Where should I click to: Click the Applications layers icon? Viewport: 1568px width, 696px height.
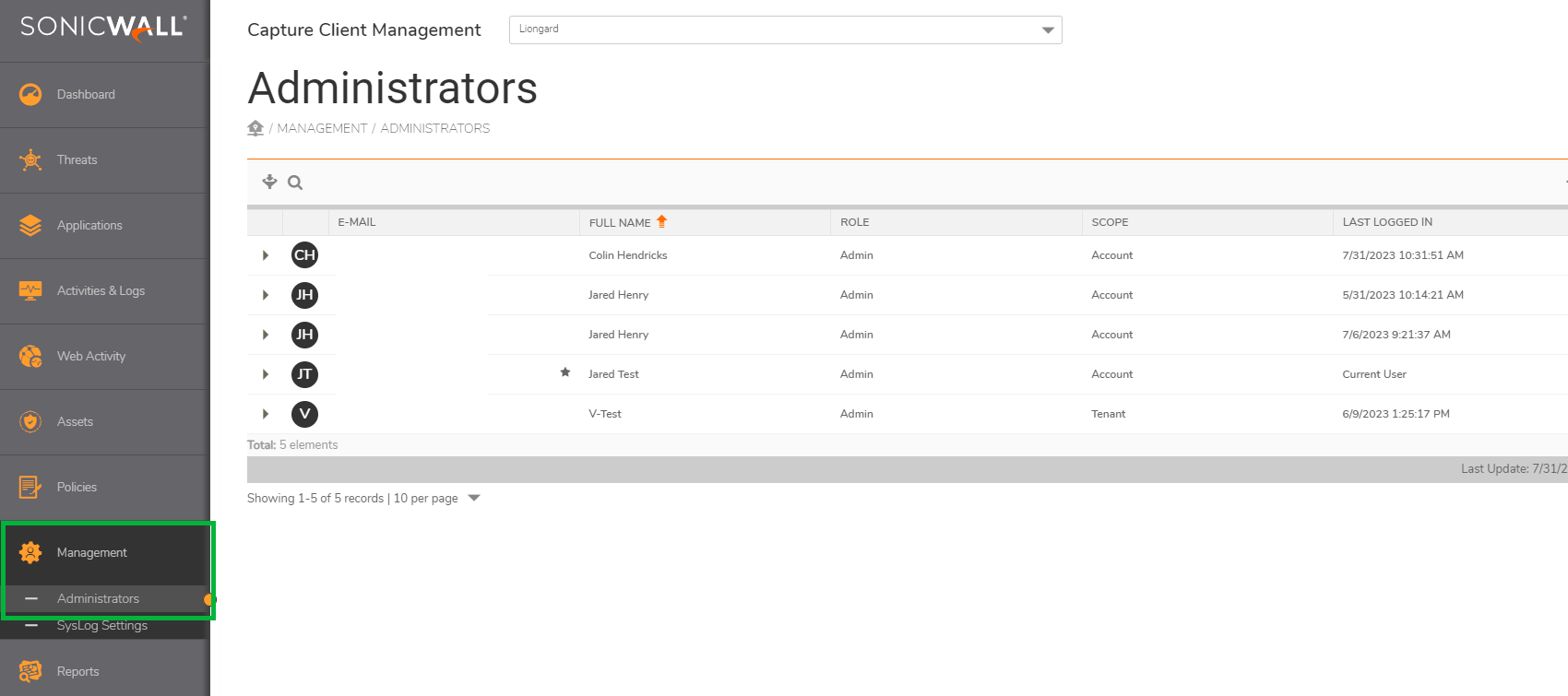click(x=30, y=225)
